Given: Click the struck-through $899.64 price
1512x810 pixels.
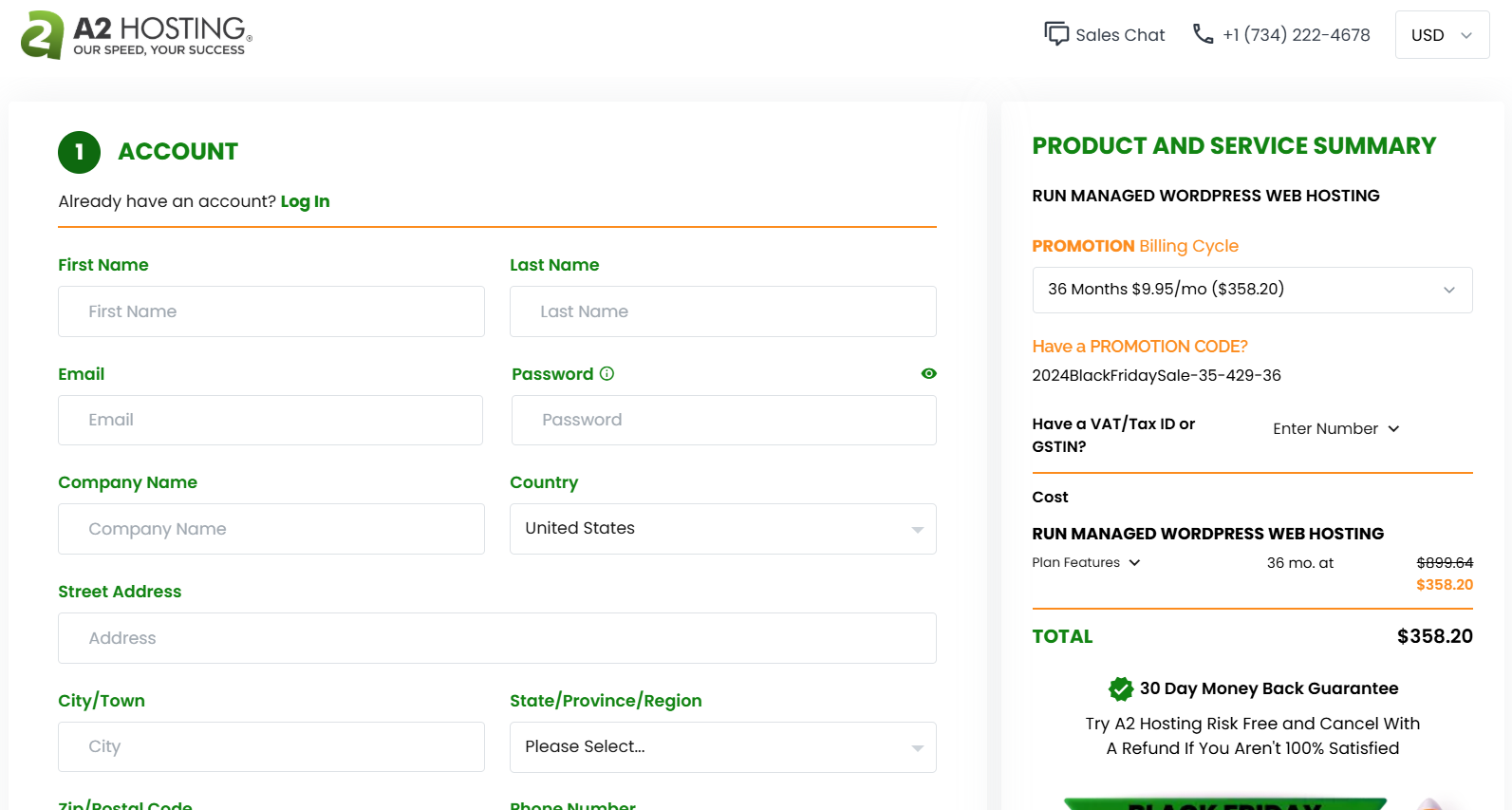Looking at the screenshot, I should click(1445, 563).
